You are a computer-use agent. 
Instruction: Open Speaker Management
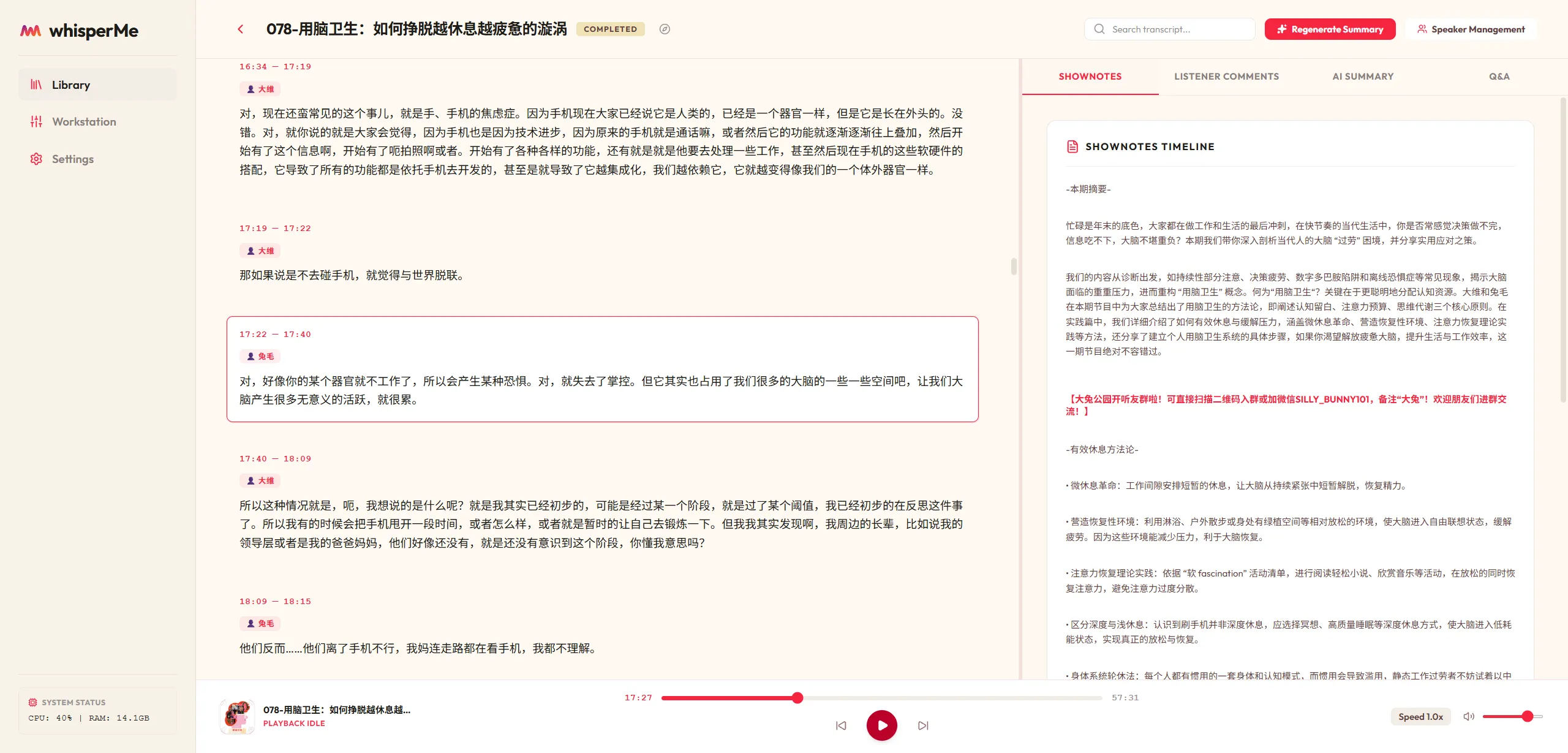click(x=1471, y=29)
